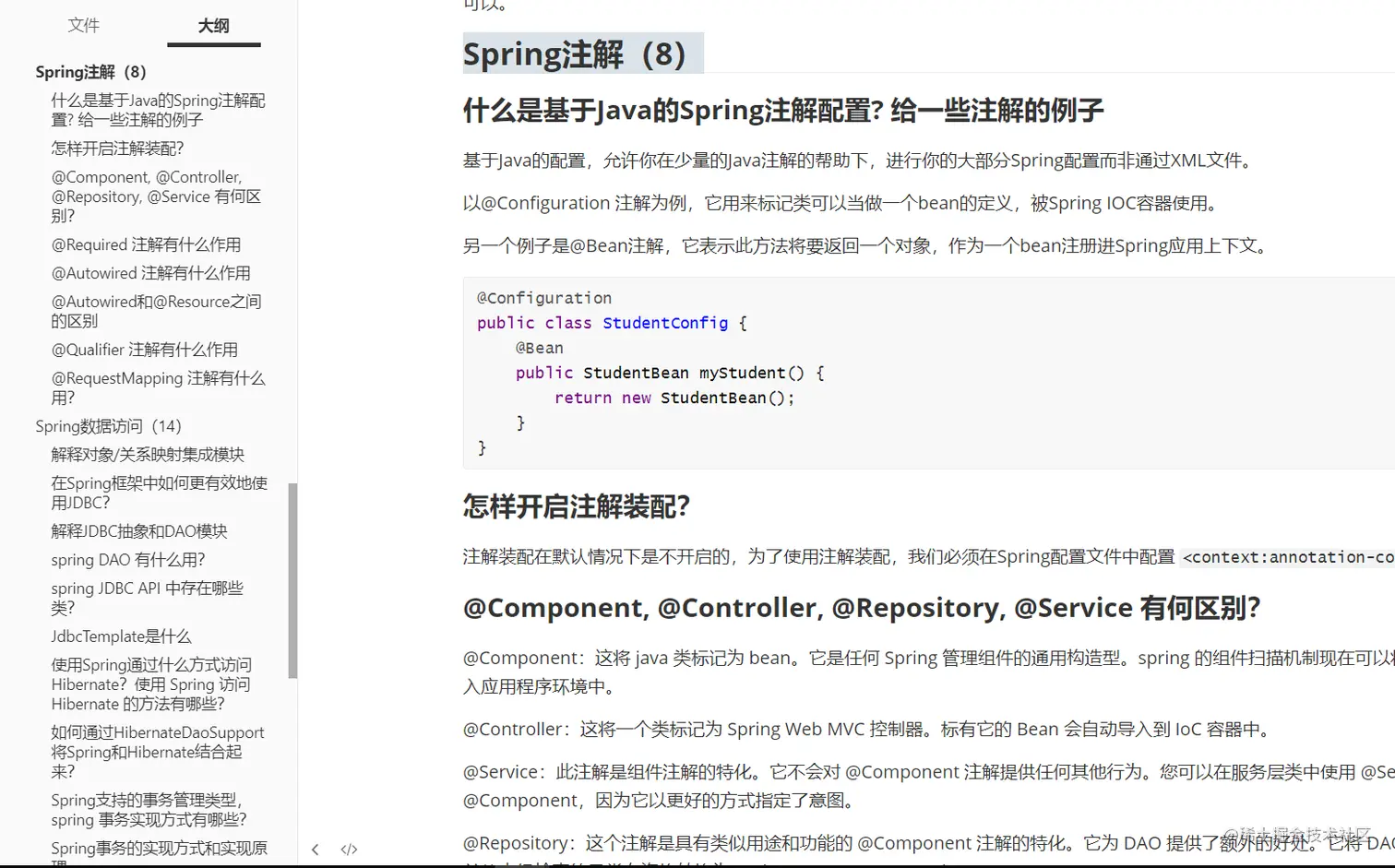Jump to 解释对象/关系映射集成模块 outline entry
The image size is (1395, 868).
pos(148,455)
